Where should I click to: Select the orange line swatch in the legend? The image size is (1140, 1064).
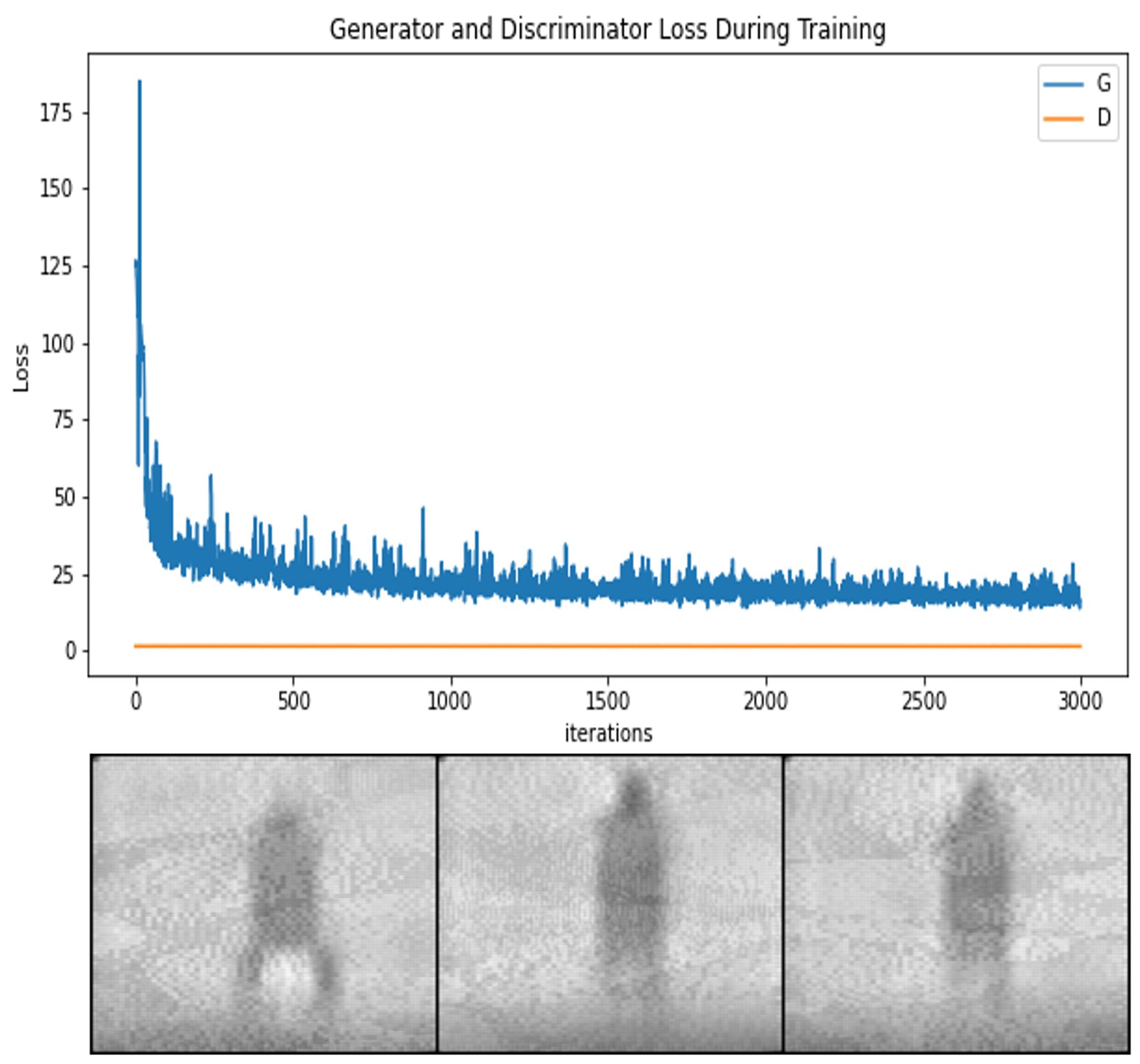(1063, 118)
